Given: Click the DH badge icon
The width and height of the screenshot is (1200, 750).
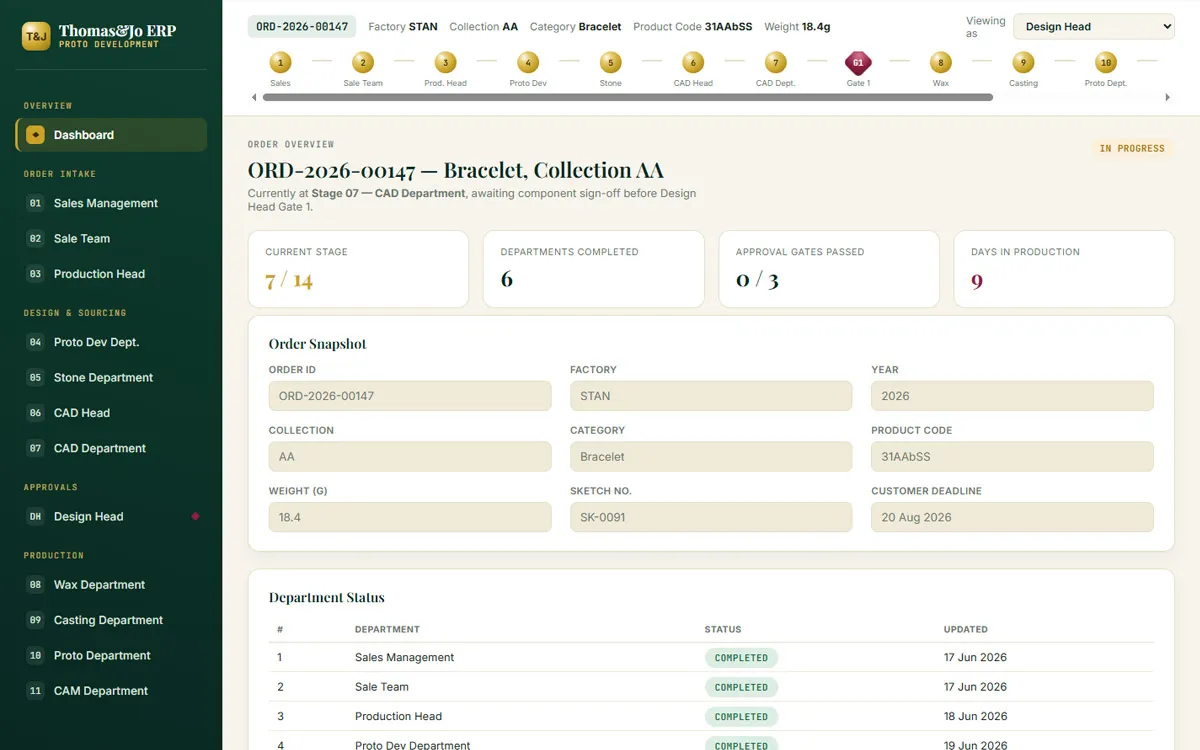Looking at the screenshot, I should click(35, 516).
